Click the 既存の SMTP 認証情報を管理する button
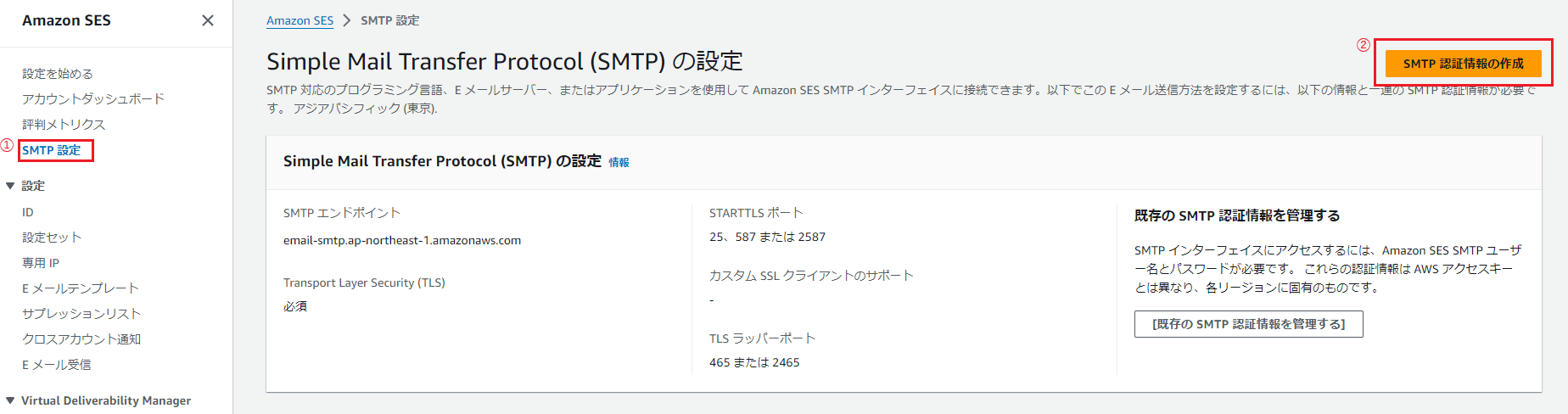The image size is (1568, 414). [1248, 324]
